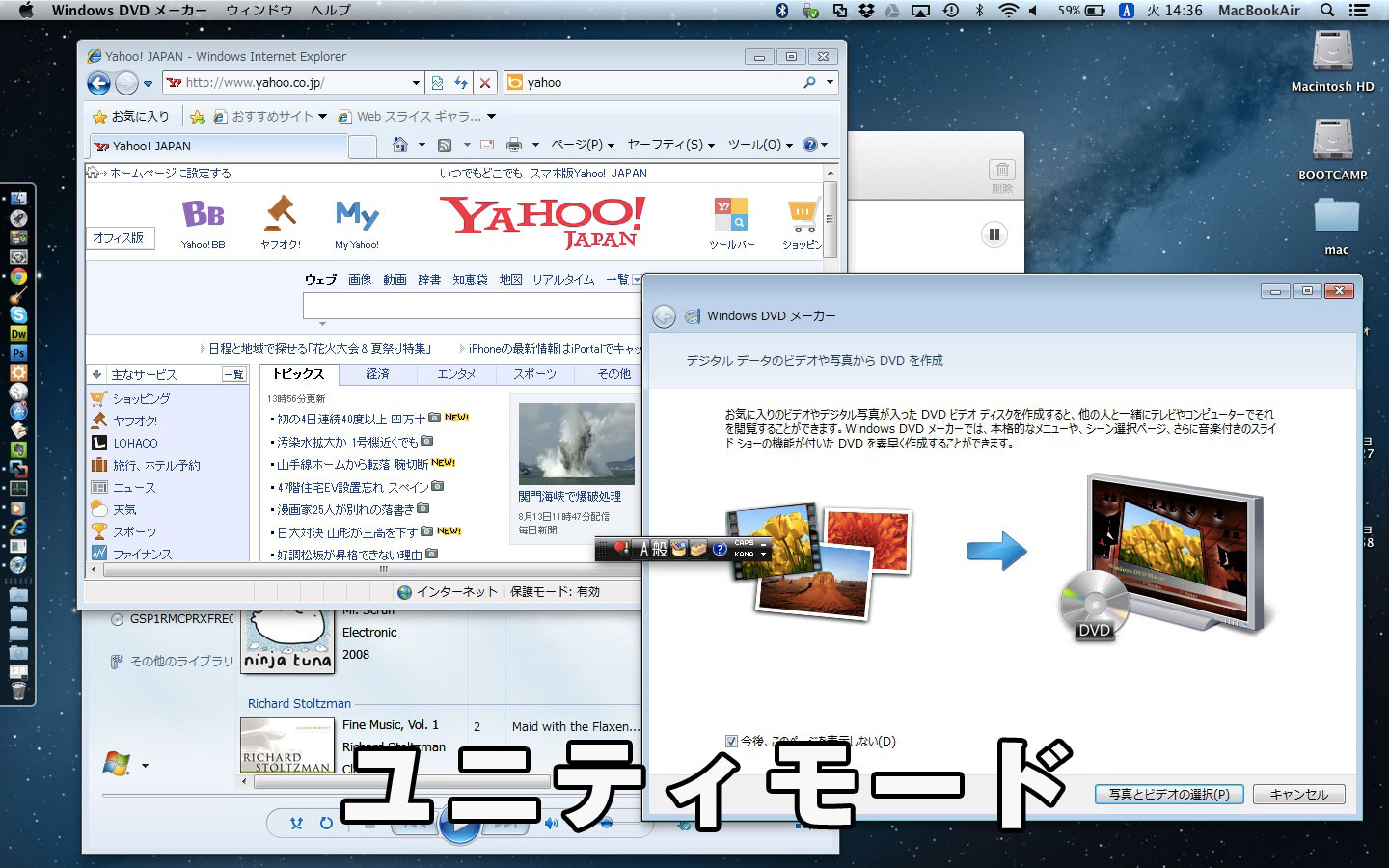Launch Dreamweaver from the Dock
This screenshot has height=868, width=1389.
[x=18, y=334]
